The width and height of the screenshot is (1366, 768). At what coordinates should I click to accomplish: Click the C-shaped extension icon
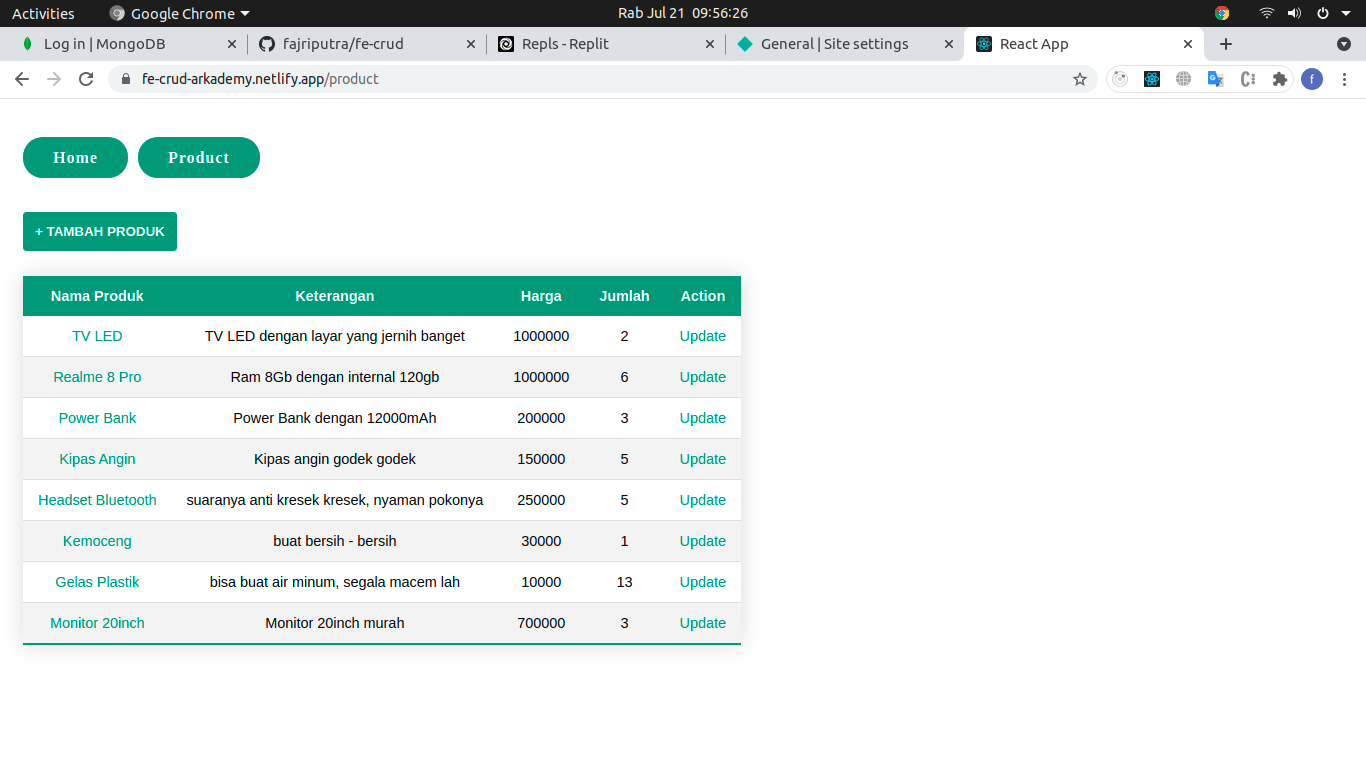click(1248, 78)
